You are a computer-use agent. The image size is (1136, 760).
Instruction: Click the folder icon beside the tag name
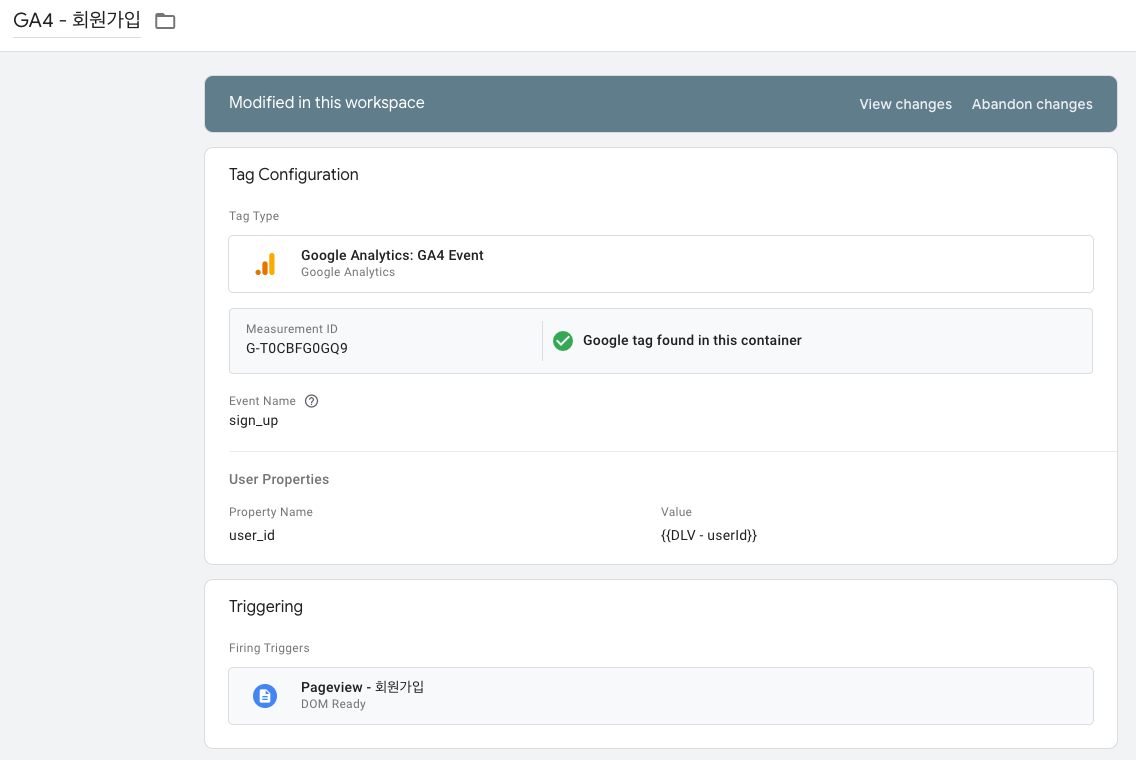165,21
